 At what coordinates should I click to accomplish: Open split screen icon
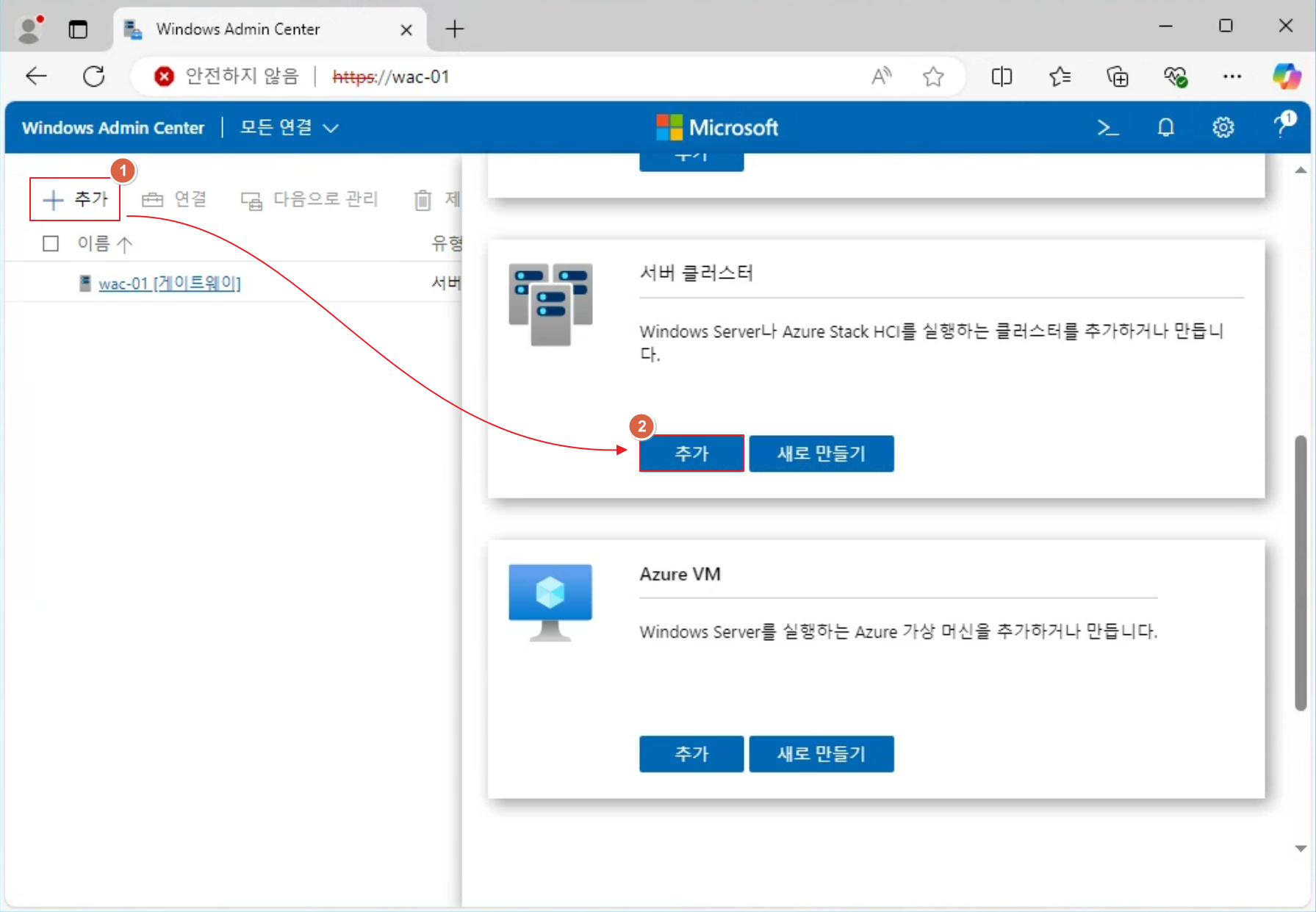click(x=1002, y=76)
